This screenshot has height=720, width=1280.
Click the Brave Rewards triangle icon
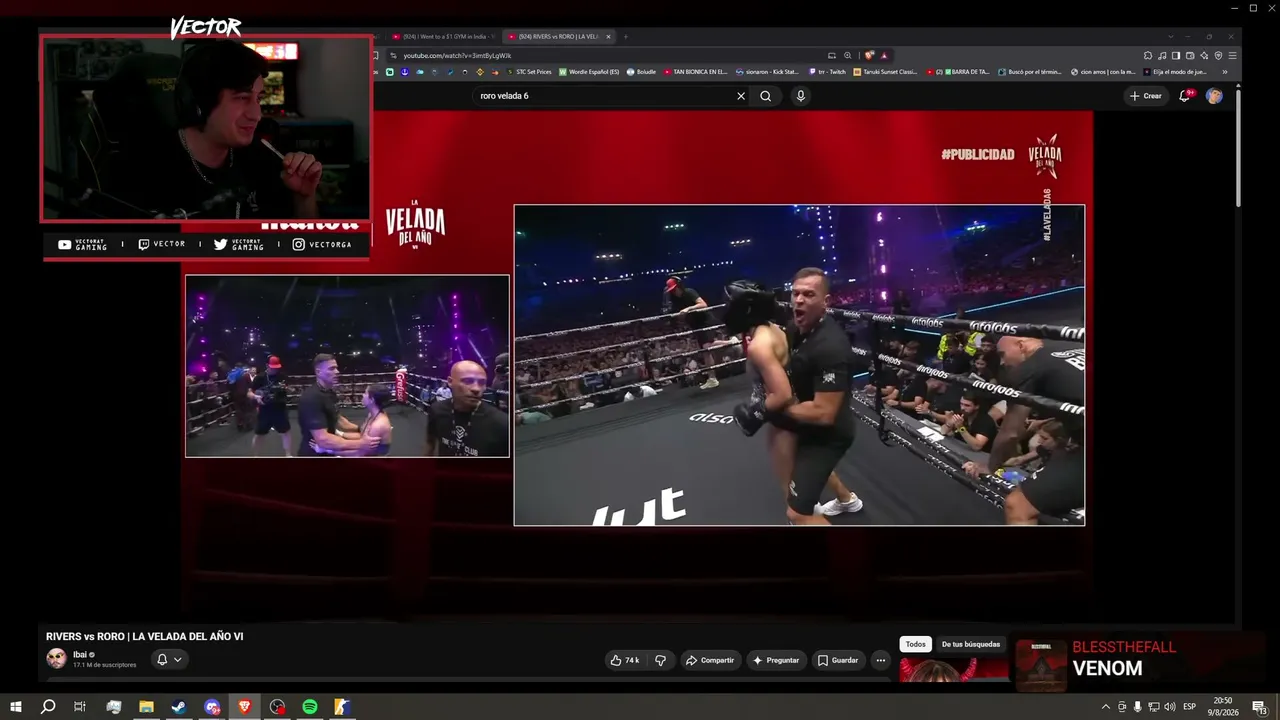tap(884, 56)
